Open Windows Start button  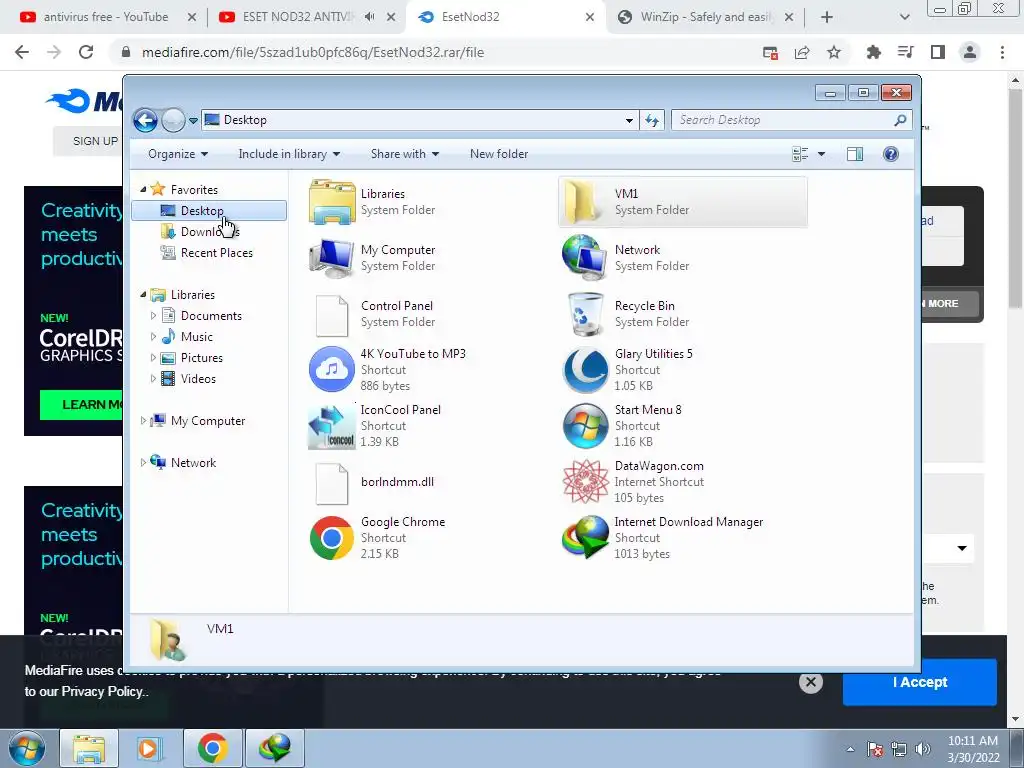point(27,748)
